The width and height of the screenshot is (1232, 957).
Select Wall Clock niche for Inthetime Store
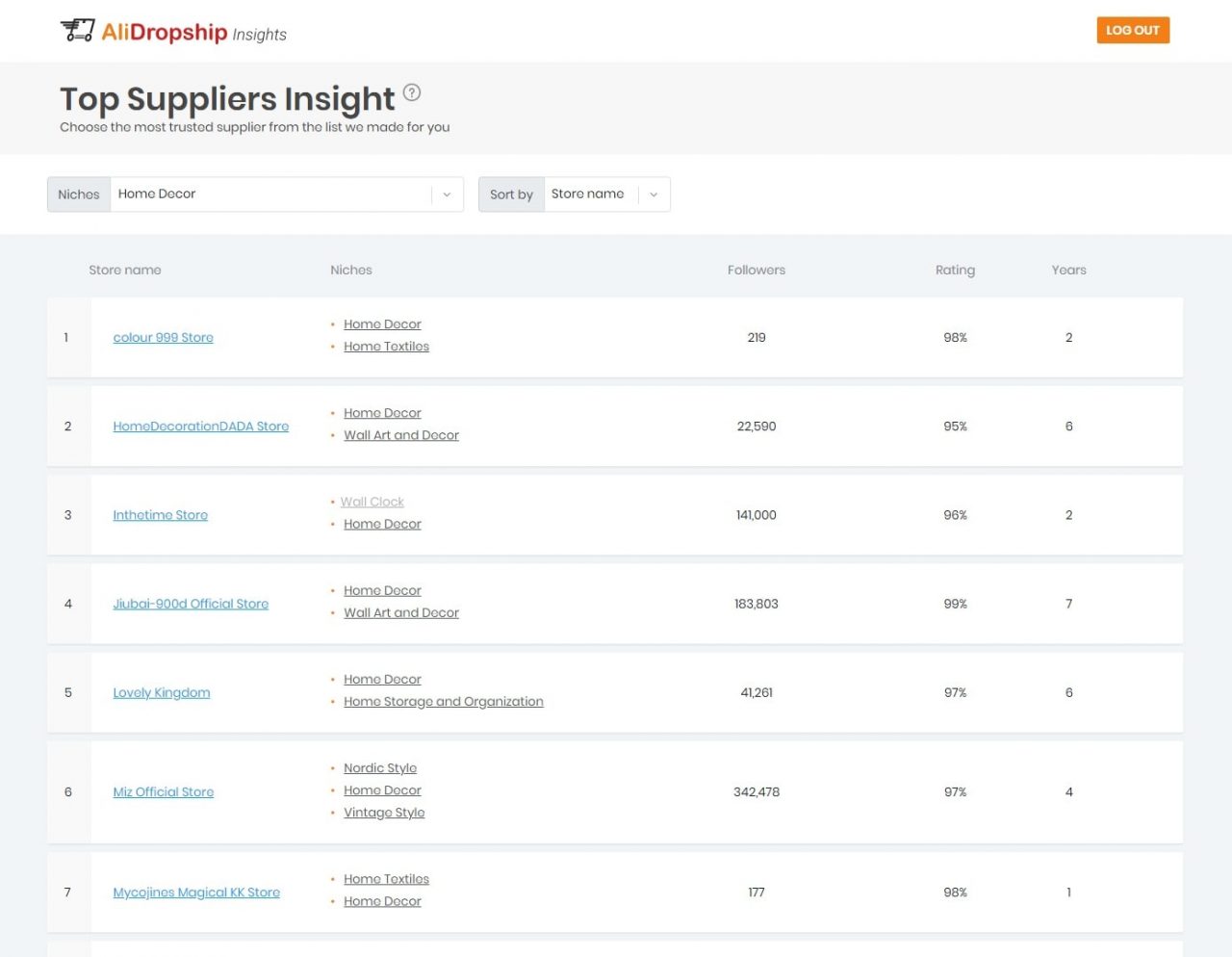tap(372, 502)
